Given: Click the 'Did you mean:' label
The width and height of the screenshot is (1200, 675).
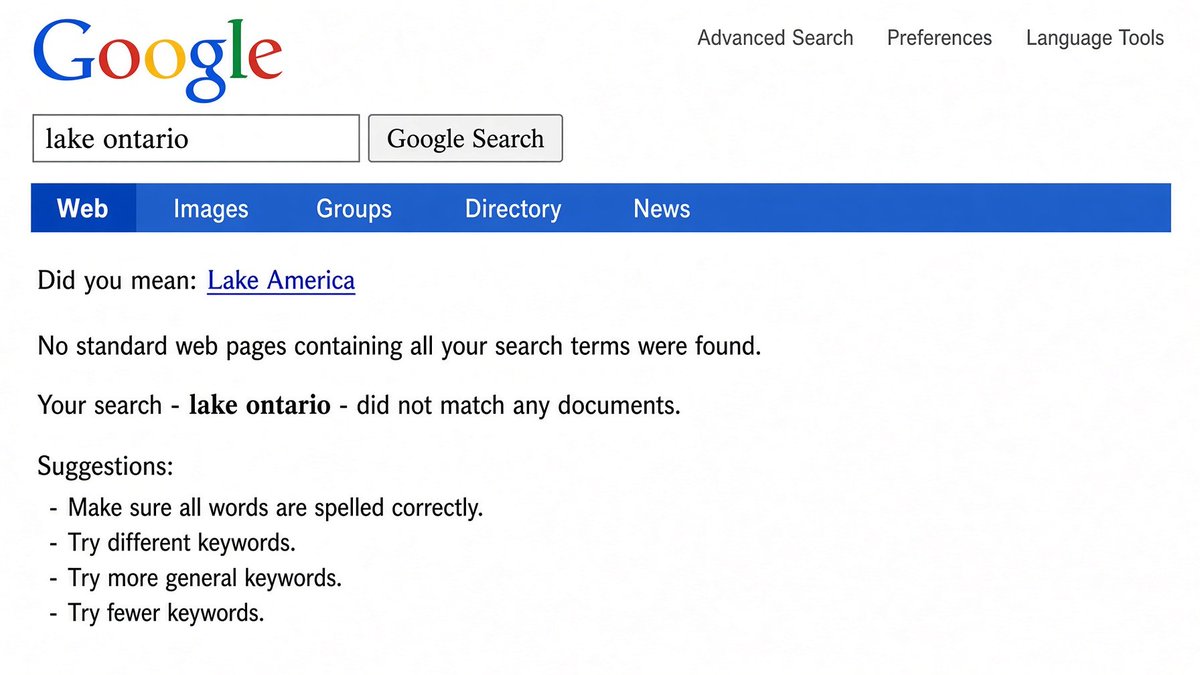Looking at the screenshot, I should (117, 281).
